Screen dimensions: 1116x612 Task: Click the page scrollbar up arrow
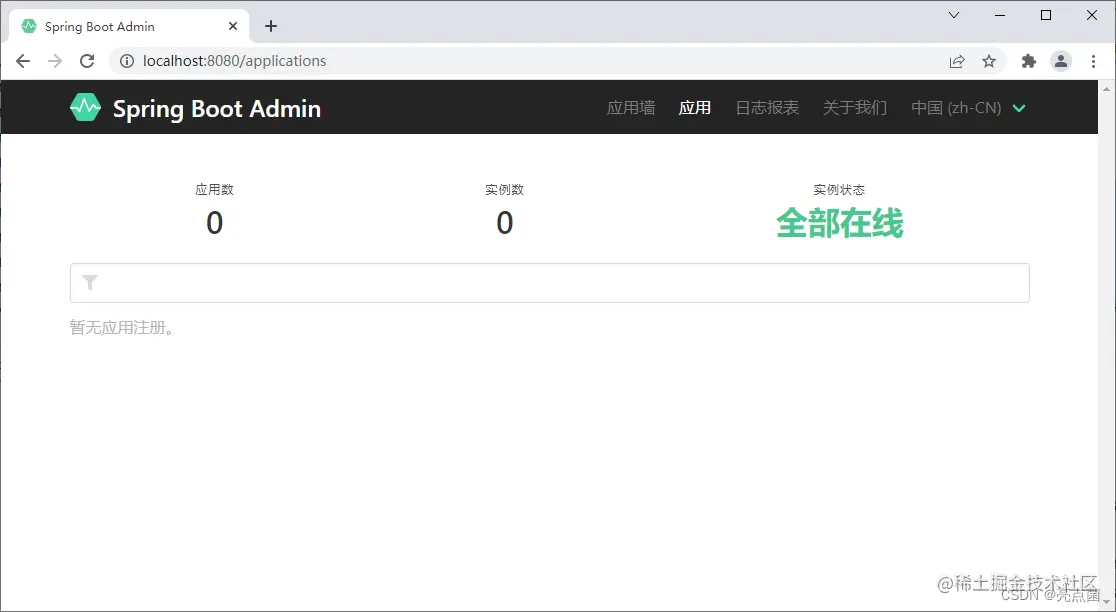tap(1107, 89)
